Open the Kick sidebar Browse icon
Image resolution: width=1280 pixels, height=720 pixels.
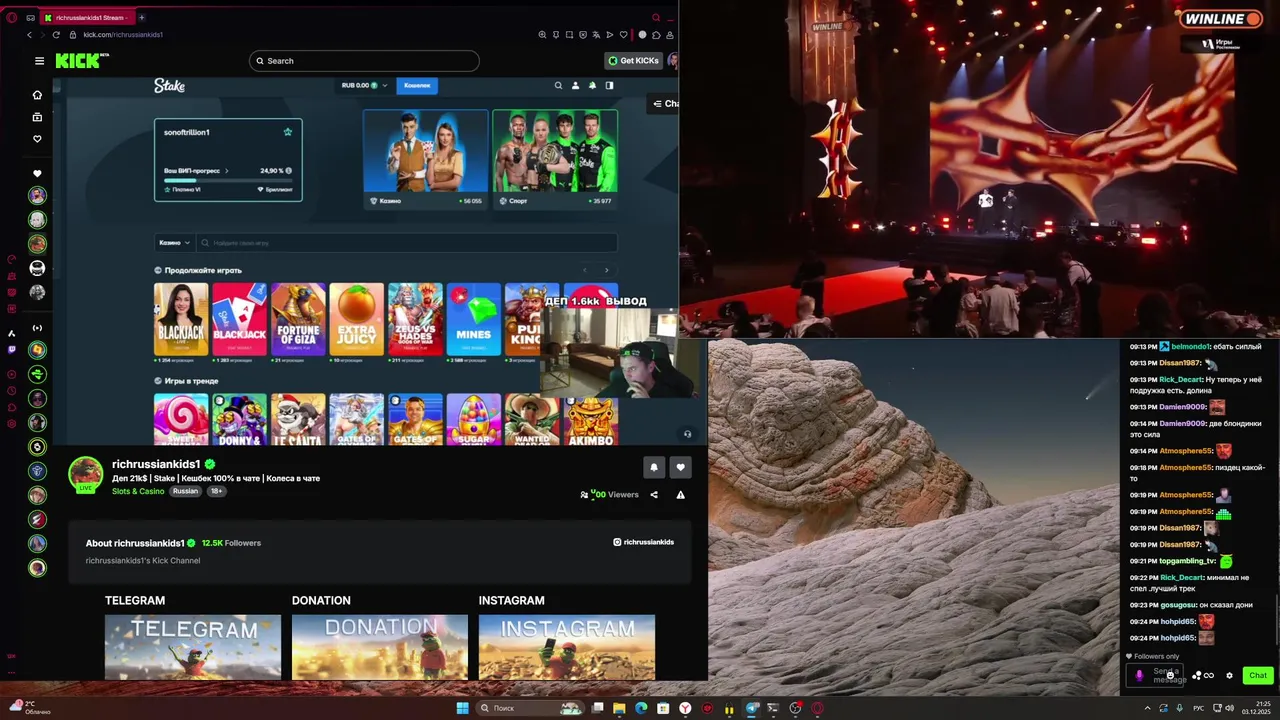[x=37, y=117]
